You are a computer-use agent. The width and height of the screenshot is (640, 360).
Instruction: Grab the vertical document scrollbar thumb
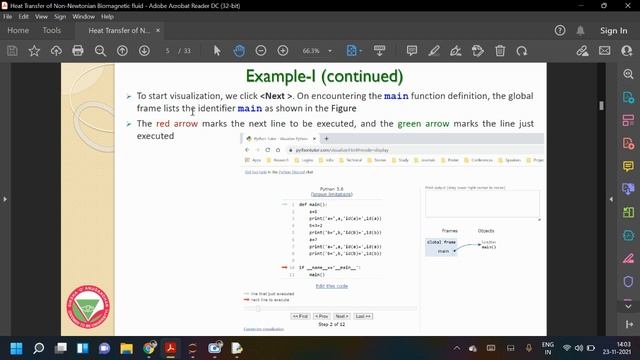click(601, 105)
